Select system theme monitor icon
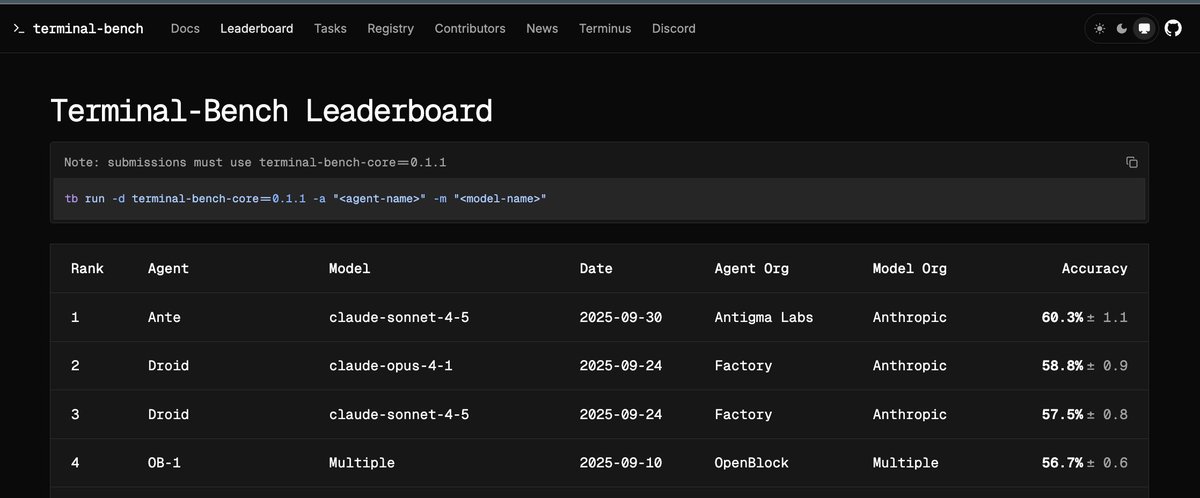 point(1144,29)
